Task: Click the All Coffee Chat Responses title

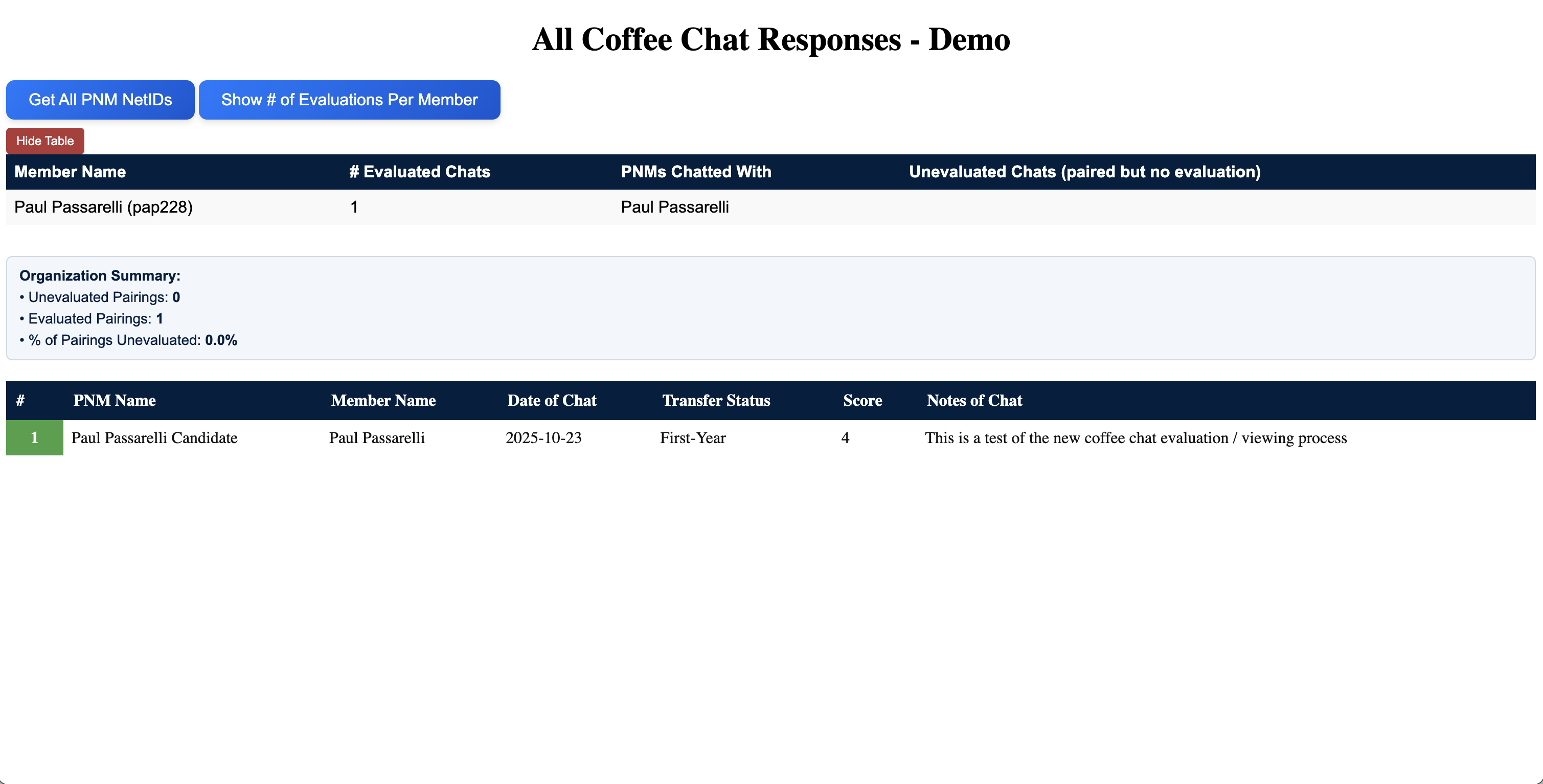Action: point(771,39)
